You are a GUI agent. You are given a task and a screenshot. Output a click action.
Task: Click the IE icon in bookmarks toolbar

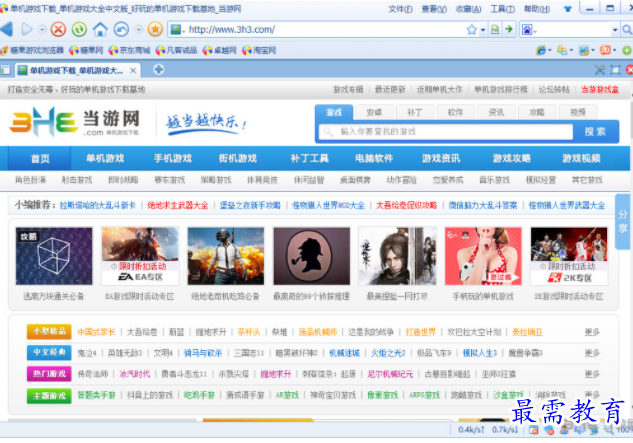tap(541, 50)
